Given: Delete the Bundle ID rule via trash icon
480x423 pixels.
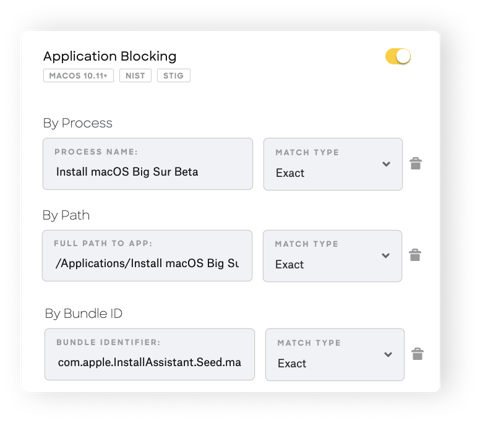Looking at the screenshot, I should pyautogui.click(x=417, y=354).
